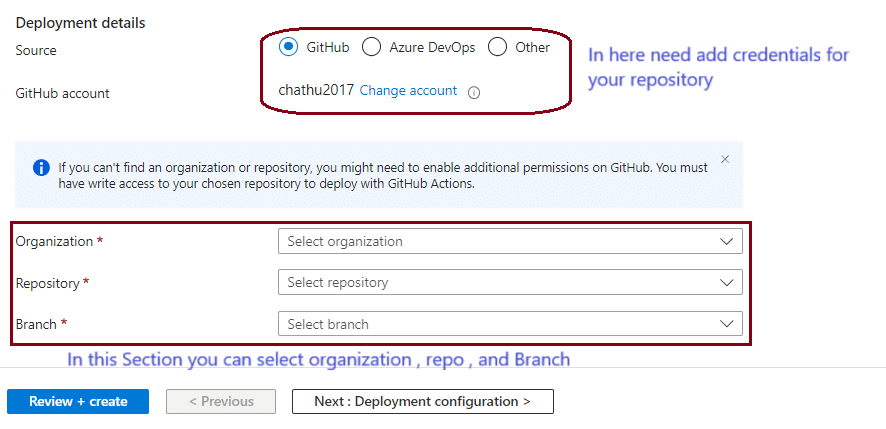Screen dimensions: 886x429
Task: Open the Select branch dropdown
Action: [510, 324]
